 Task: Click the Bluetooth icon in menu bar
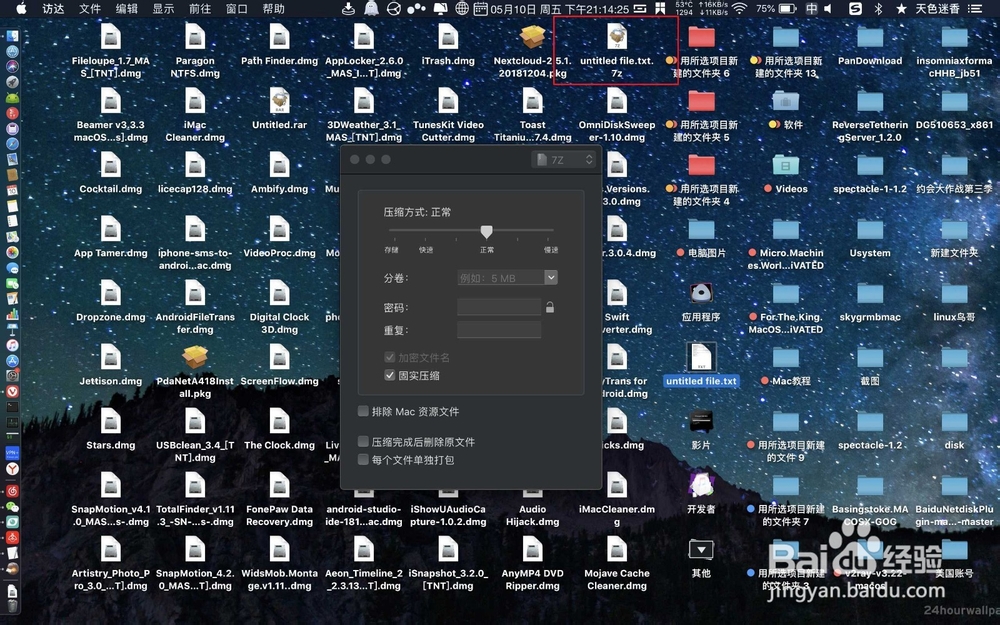click(x=878, y=8)
